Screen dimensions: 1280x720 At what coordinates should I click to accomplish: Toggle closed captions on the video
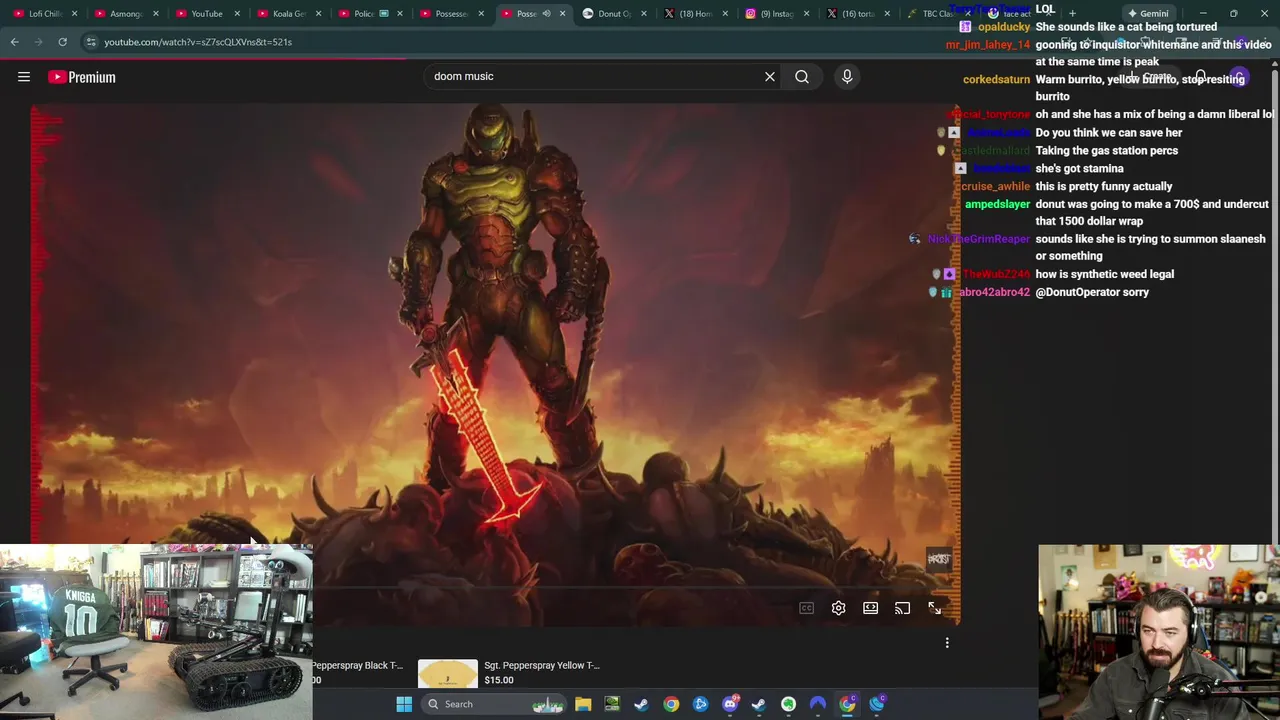[x=806, y=608]
